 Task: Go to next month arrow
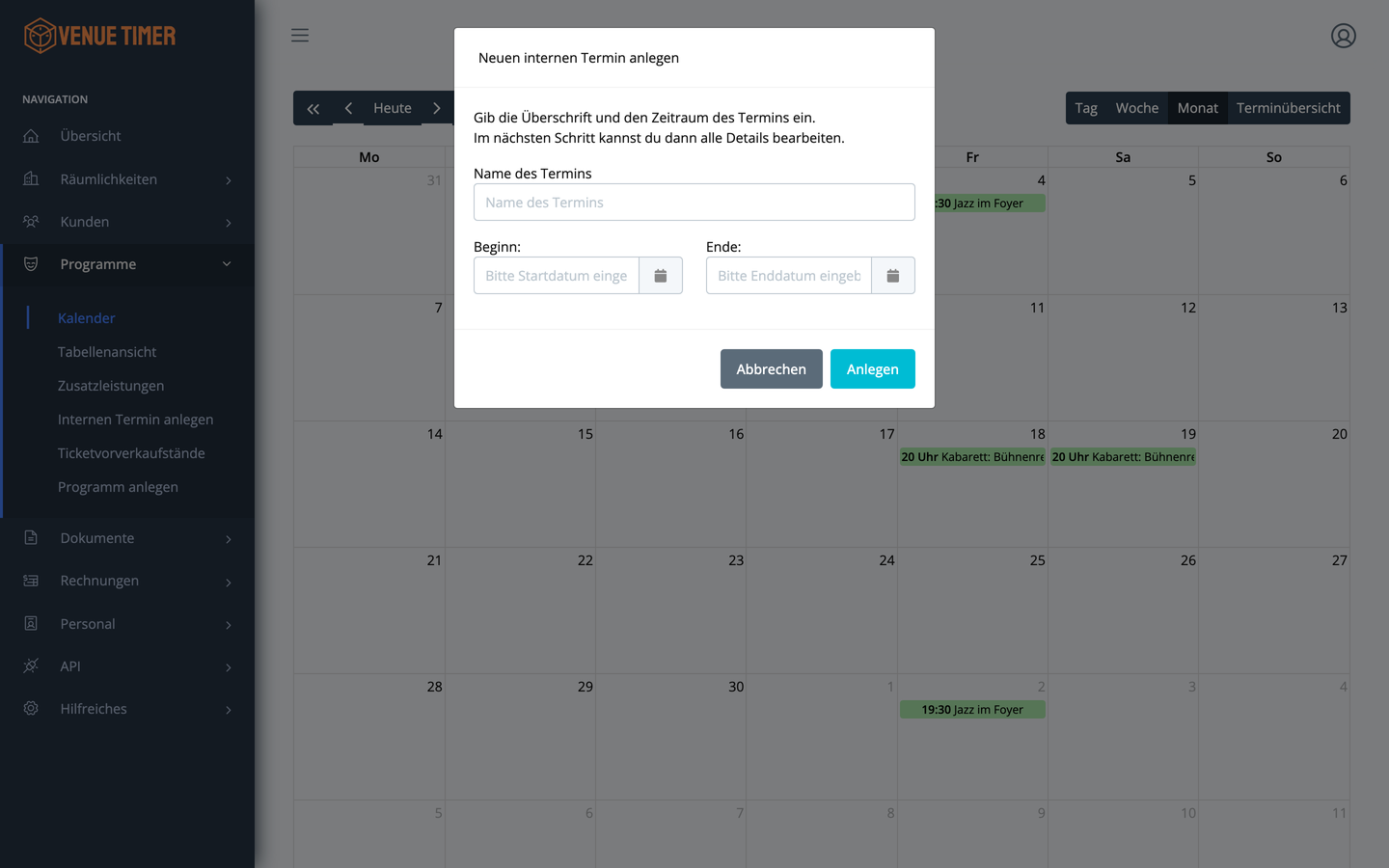[x=437, y=108]
